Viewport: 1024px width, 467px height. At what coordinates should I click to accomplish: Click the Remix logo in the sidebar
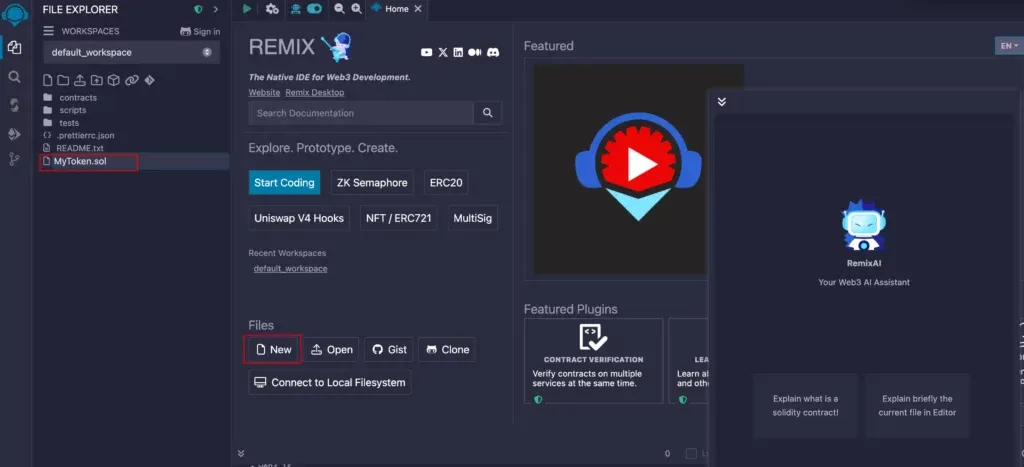tap(14, 13)
